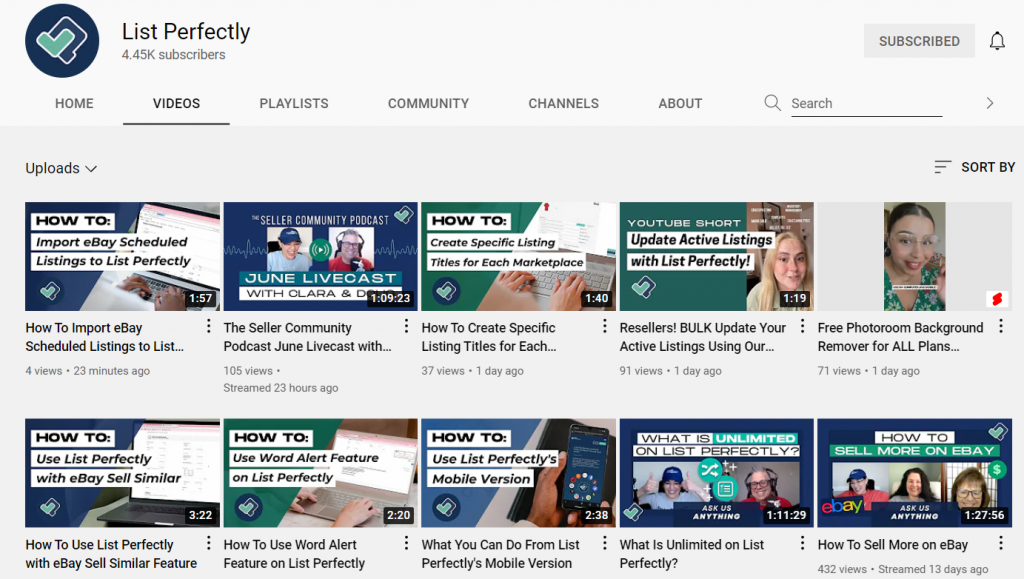
Task: Open 'How To Use Word Alert Feature' title link
Action: [294, 554]
